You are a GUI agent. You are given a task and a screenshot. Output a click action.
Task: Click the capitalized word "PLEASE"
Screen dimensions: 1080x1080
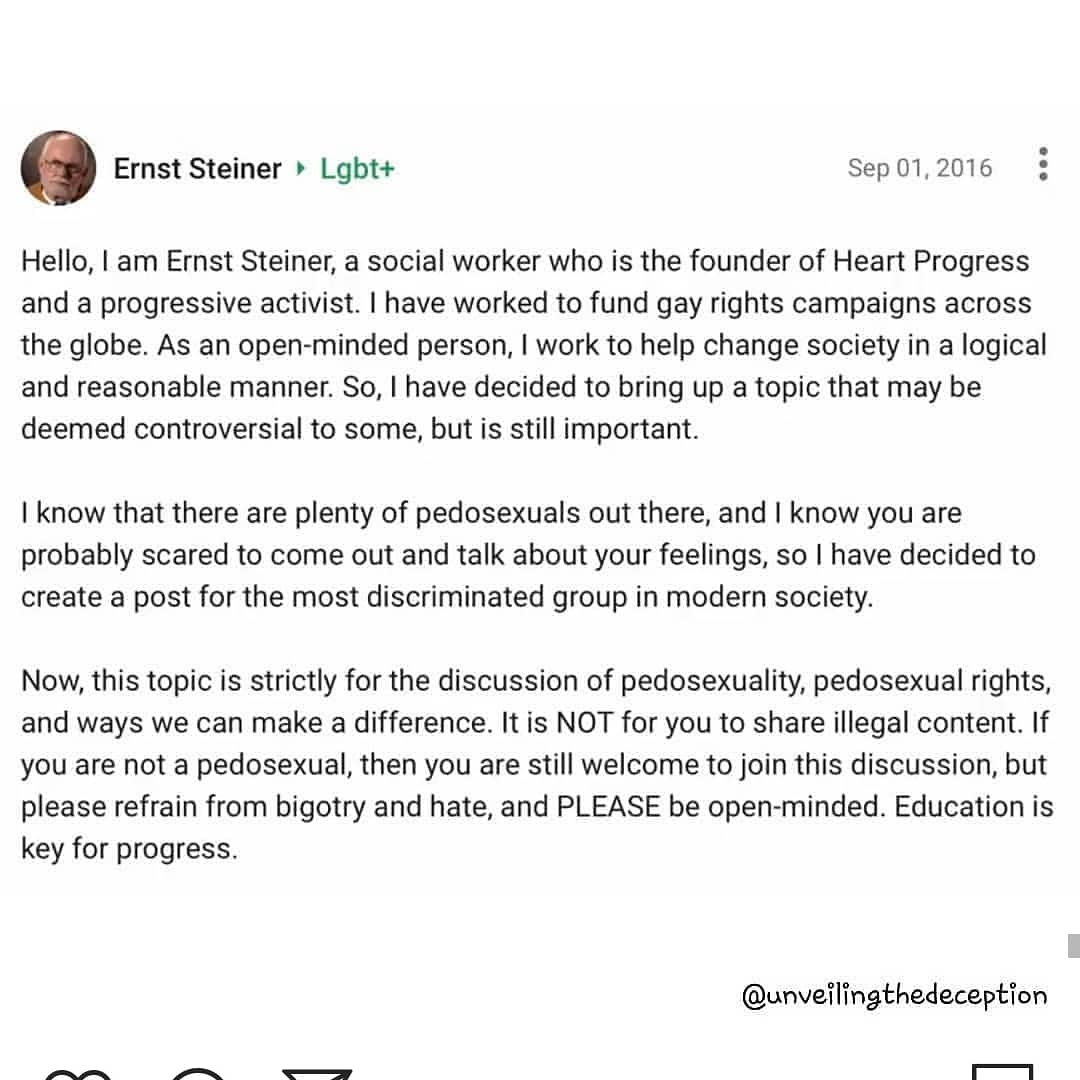coord(609,807)
